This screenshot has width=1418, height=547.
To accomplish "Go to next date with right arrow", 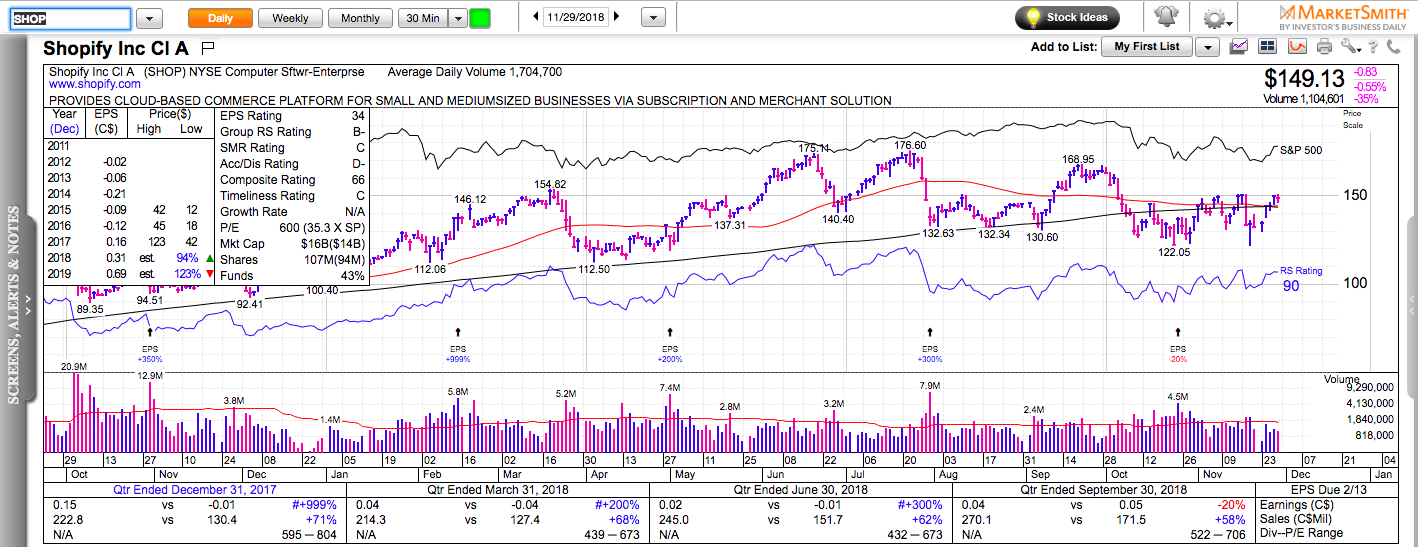I will pos(615,17).
